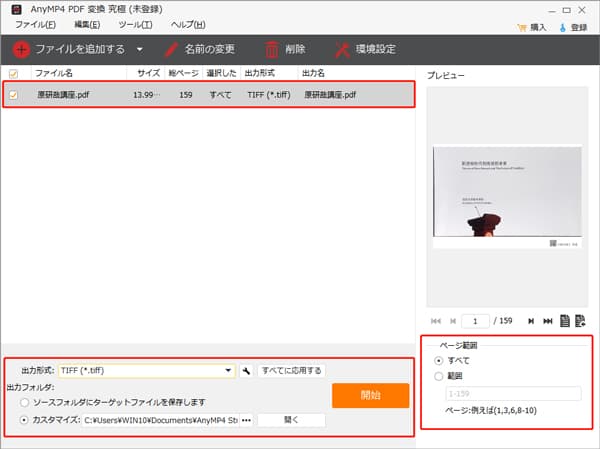Go to next preview page icon
The height and width of the screenshot is (449, 600).
pyautogui.click(x=531, y=321)
